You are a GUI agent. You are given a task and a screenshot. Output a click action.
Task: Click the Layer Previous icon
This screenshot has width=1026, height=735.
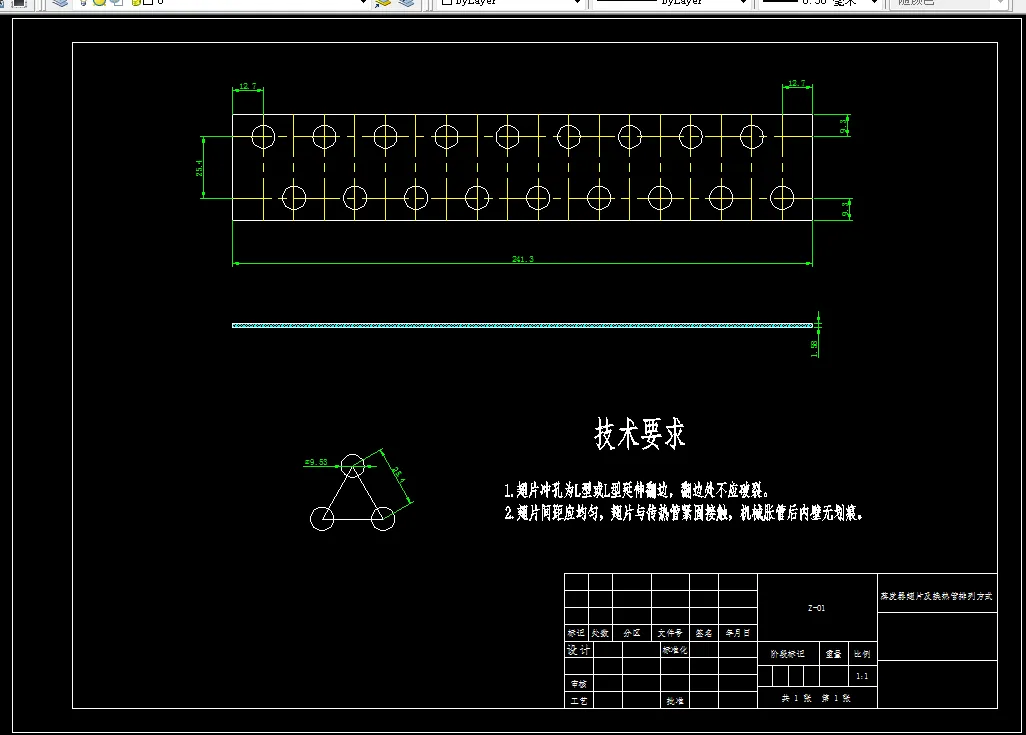406,3
